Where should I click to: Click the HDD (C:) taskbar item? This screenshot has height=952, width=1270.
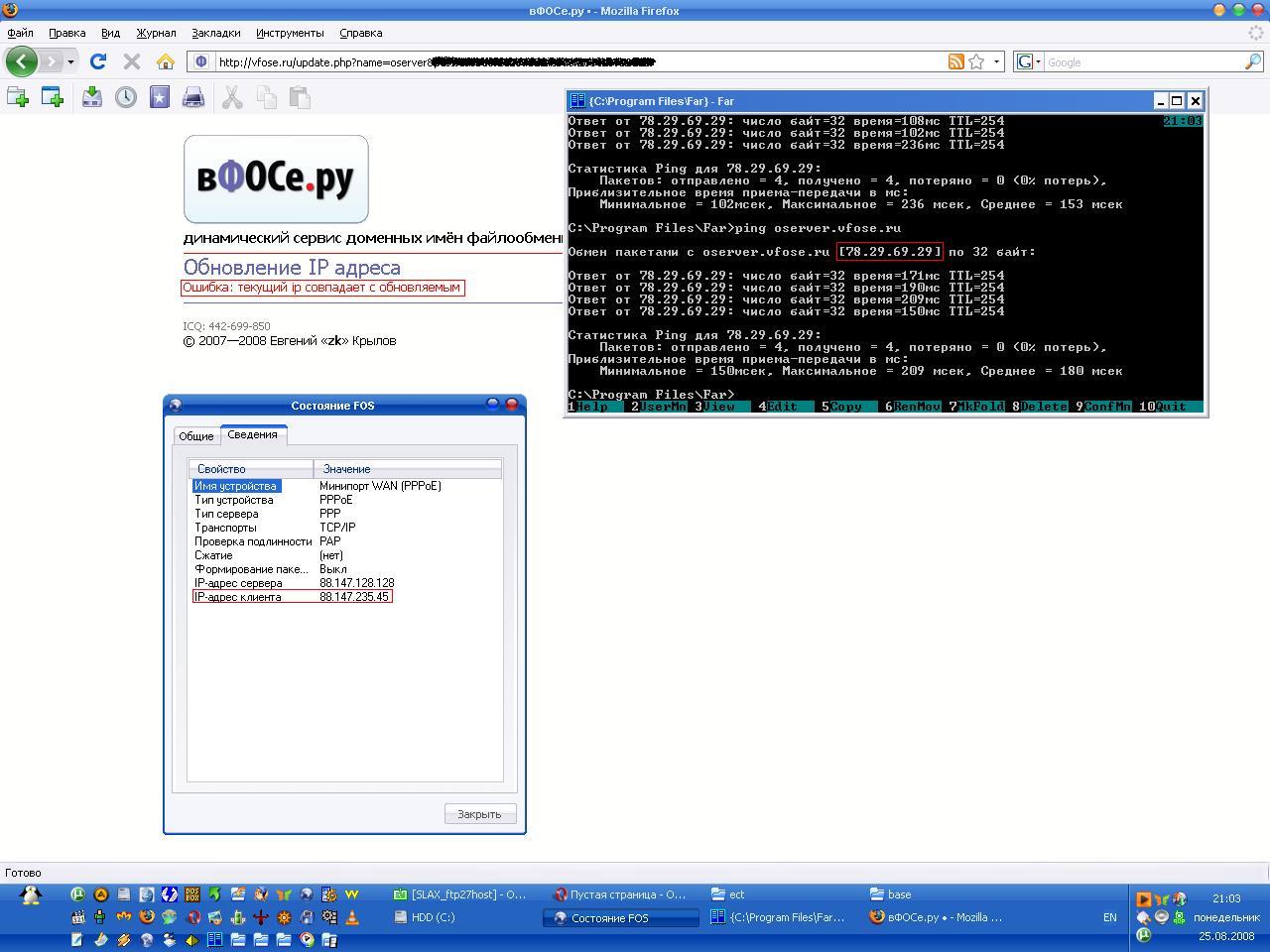click(x=433, y=917)
